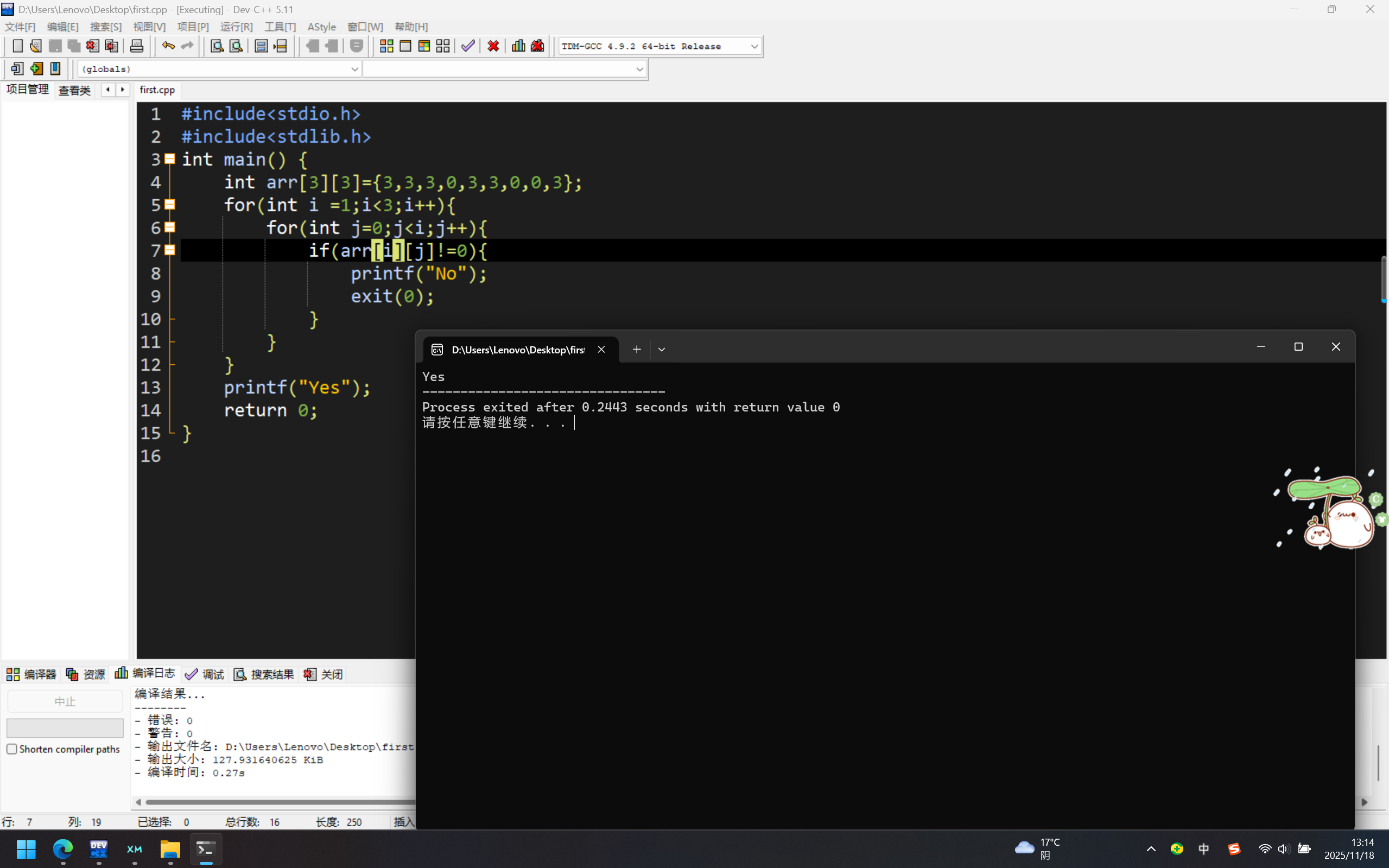Collapse the main() fold marker on line 3

pos(170,159)
